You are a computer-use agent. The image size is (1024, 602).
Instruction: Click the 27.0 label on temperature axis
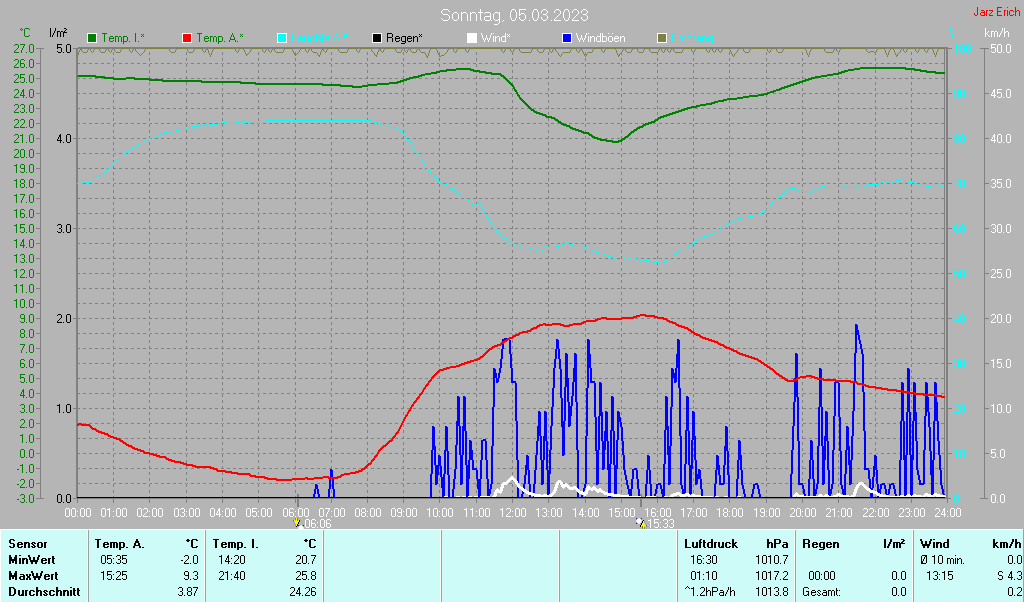pos(24,48)
